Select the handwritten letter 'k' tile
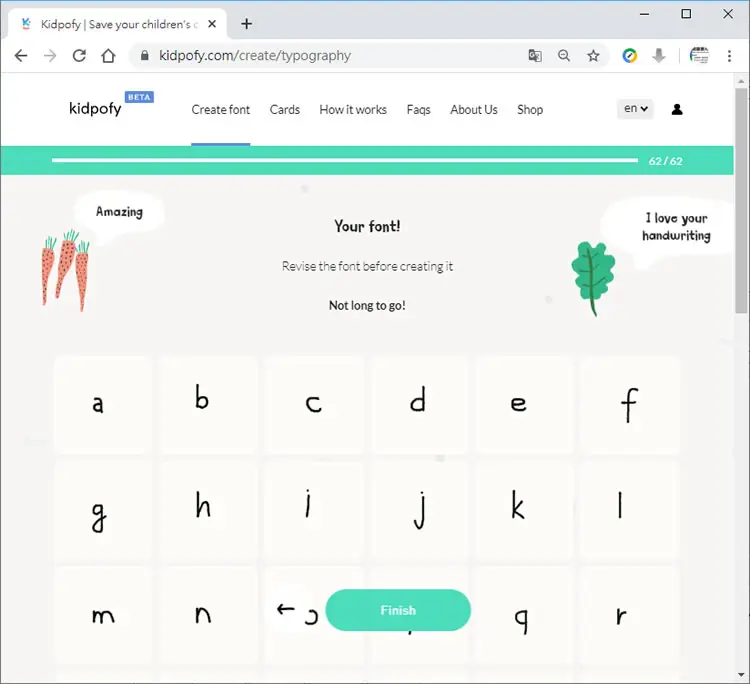The image size is (750, 684). 524,510
